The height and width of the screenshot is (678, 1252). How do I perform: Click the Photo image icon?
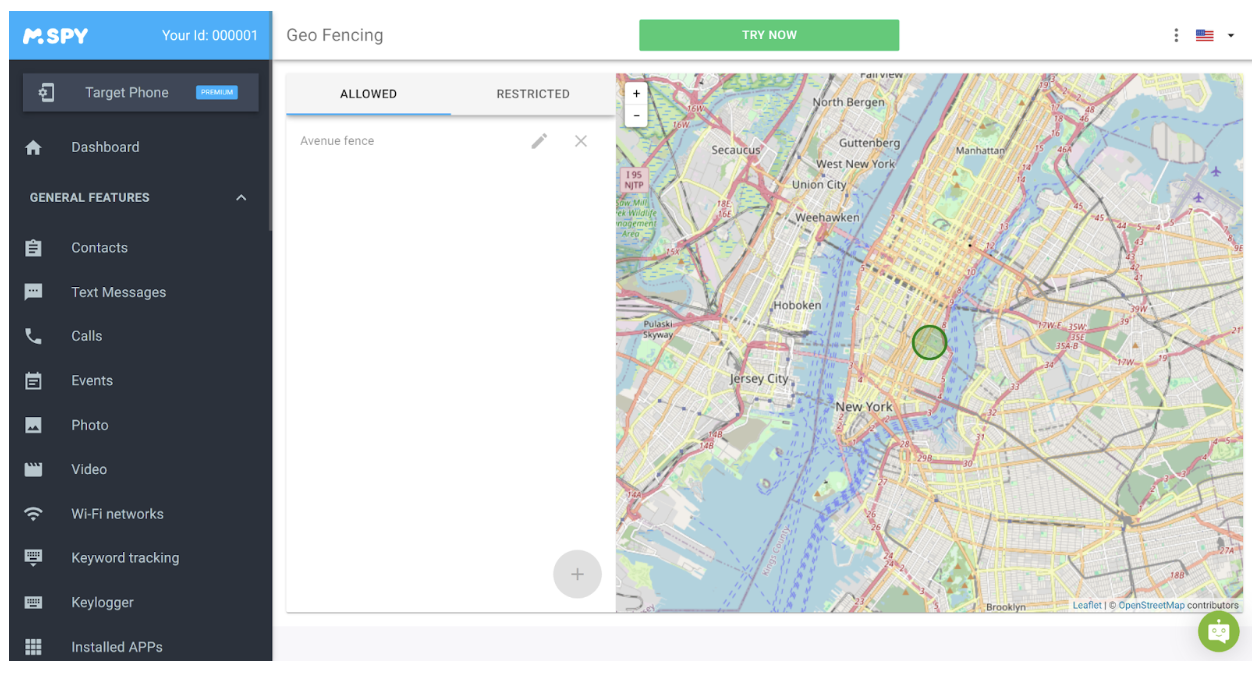click(33, 425)
